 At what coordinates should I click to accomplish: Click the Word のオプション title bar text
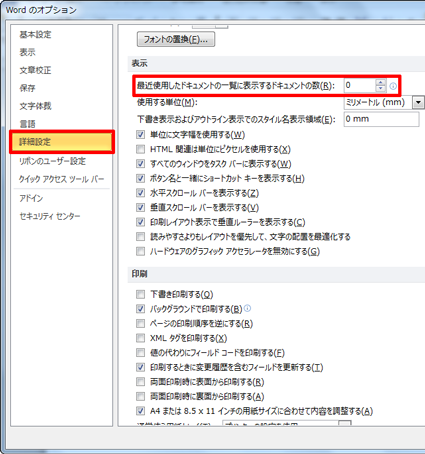(41, 10)
